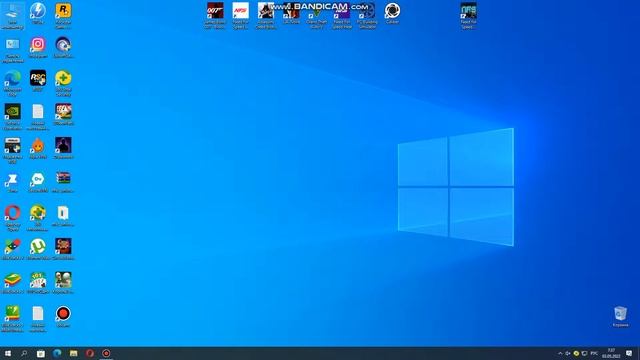640x360 pixels.
Task: Open File Explorer from the taskbar
Action: coord(73,353)
